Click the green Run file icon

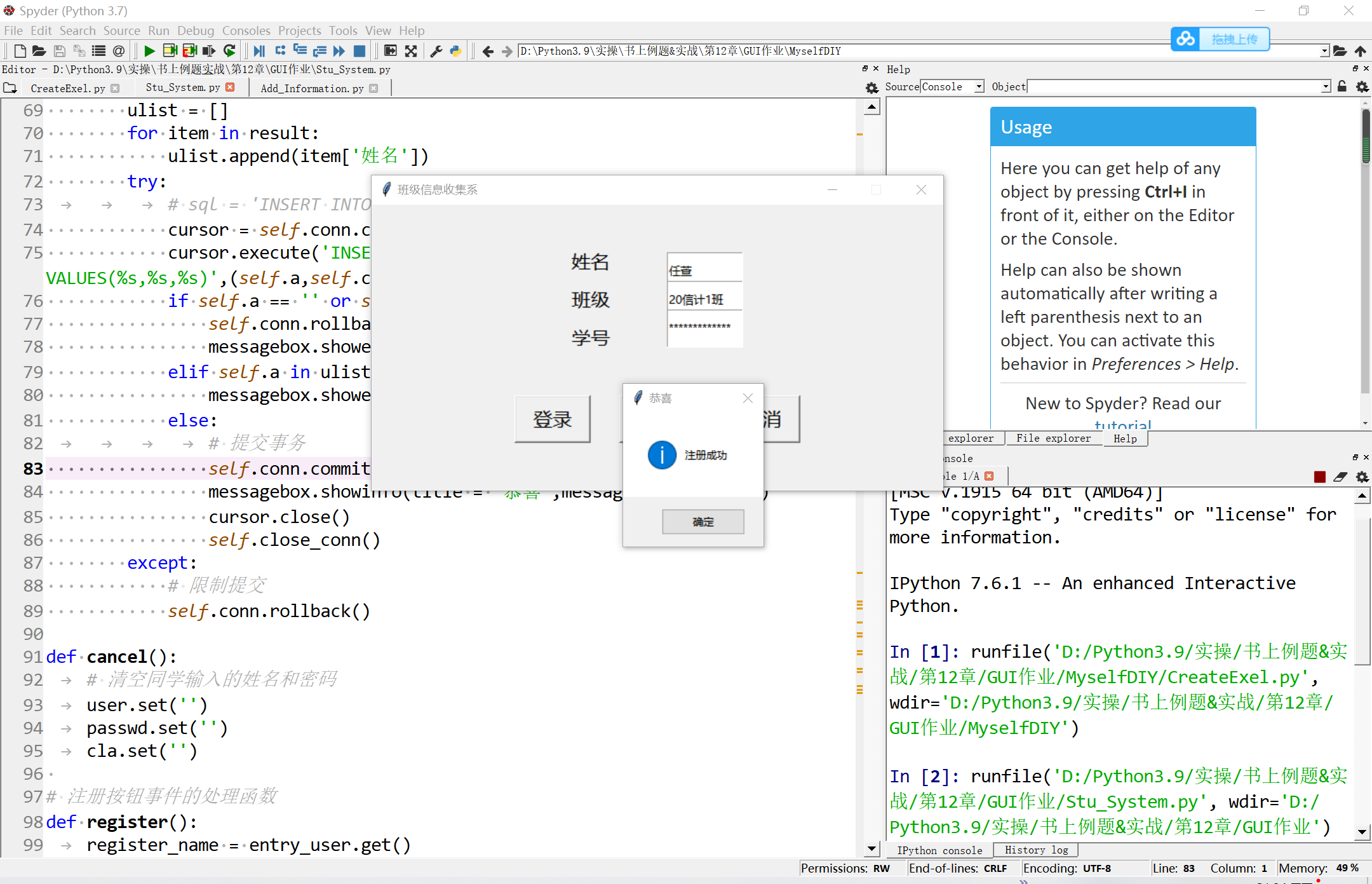click(149, 51)
